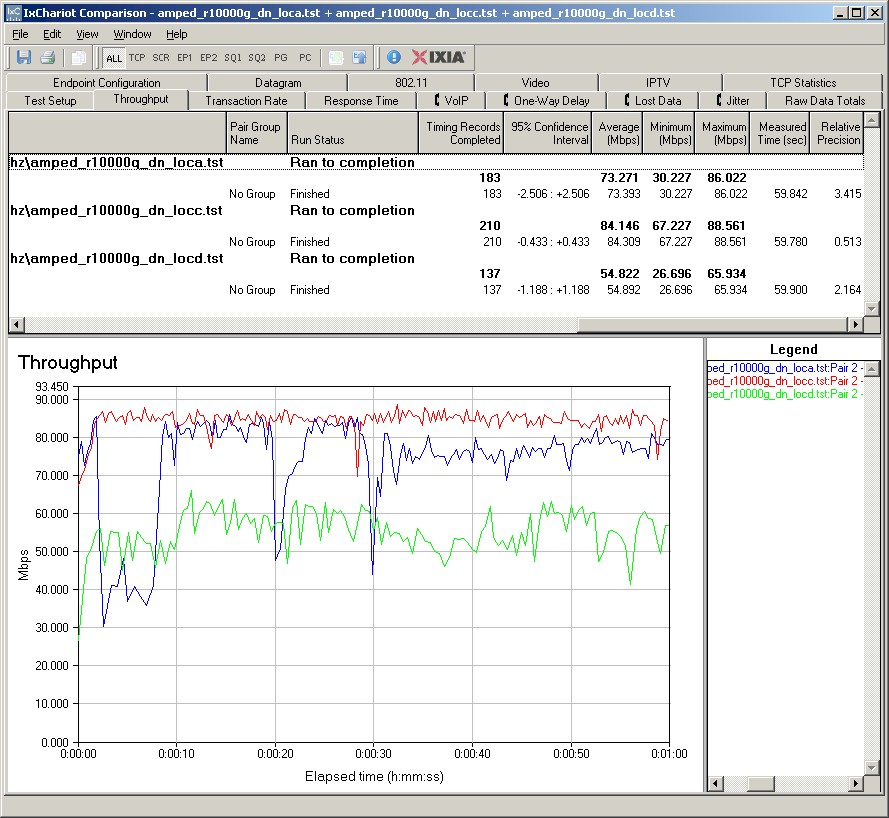This screenshot has height=818, width=889.
Task: Select the locd.tst Pair 2 legend entry
Action: 785,394
